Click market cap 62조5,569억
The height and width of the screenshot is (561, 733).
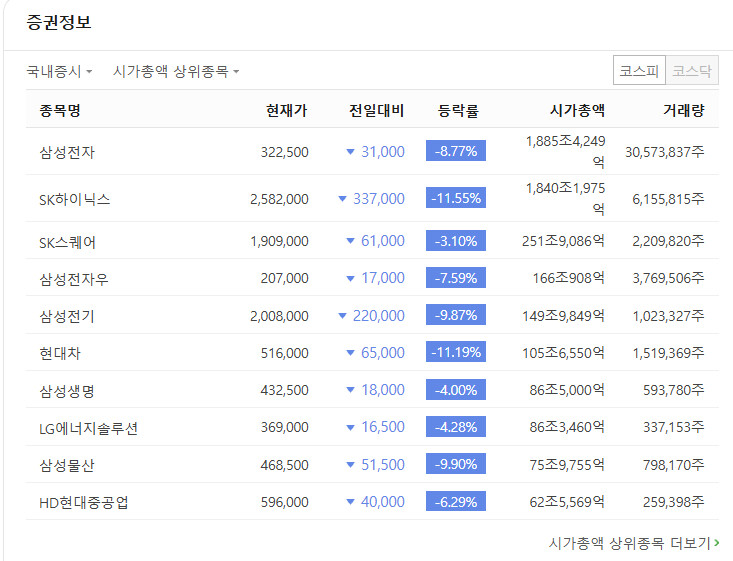[x=567, y=502]
